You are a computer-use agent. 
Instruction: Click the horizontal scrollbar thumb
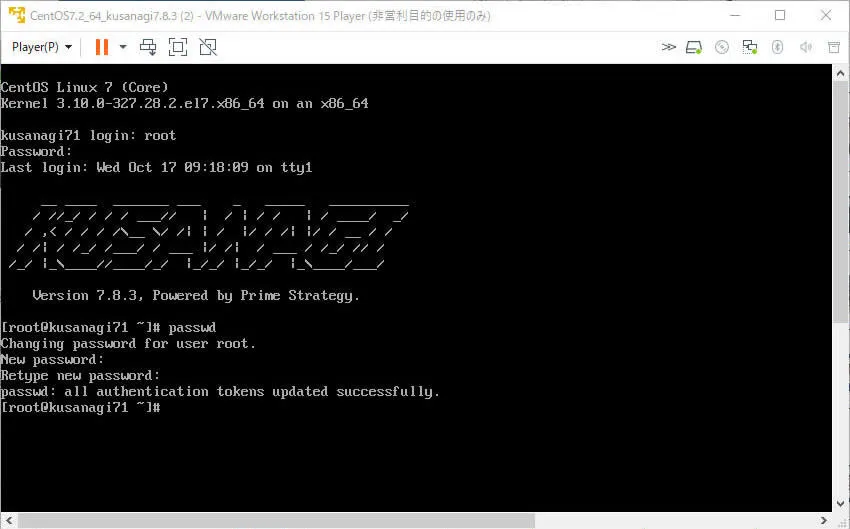pos(276,520)
